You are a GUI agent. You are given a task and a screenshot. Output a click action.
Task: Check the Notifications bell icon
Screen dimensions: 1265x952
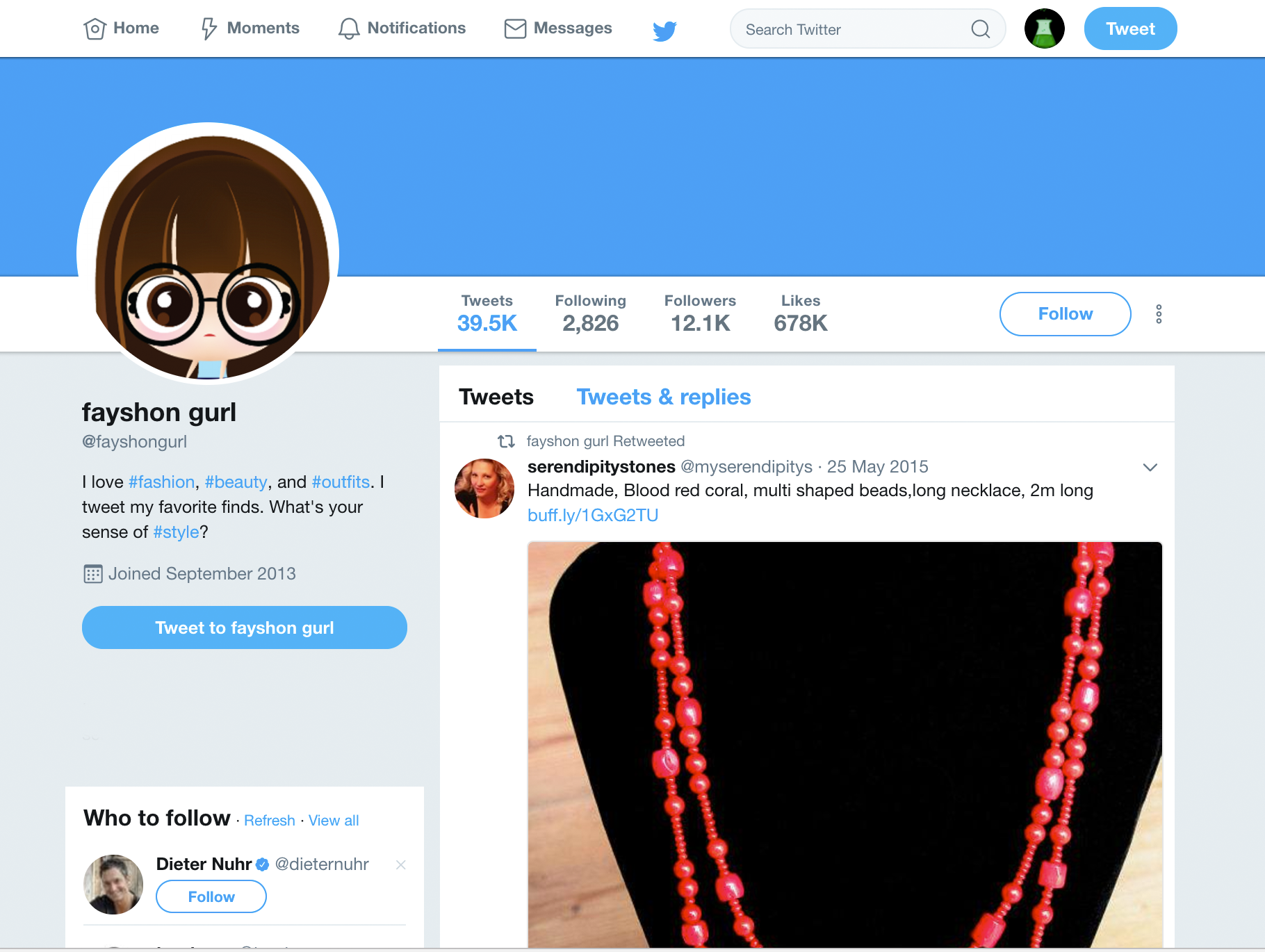pyautogui.click(x=350, y=28)
